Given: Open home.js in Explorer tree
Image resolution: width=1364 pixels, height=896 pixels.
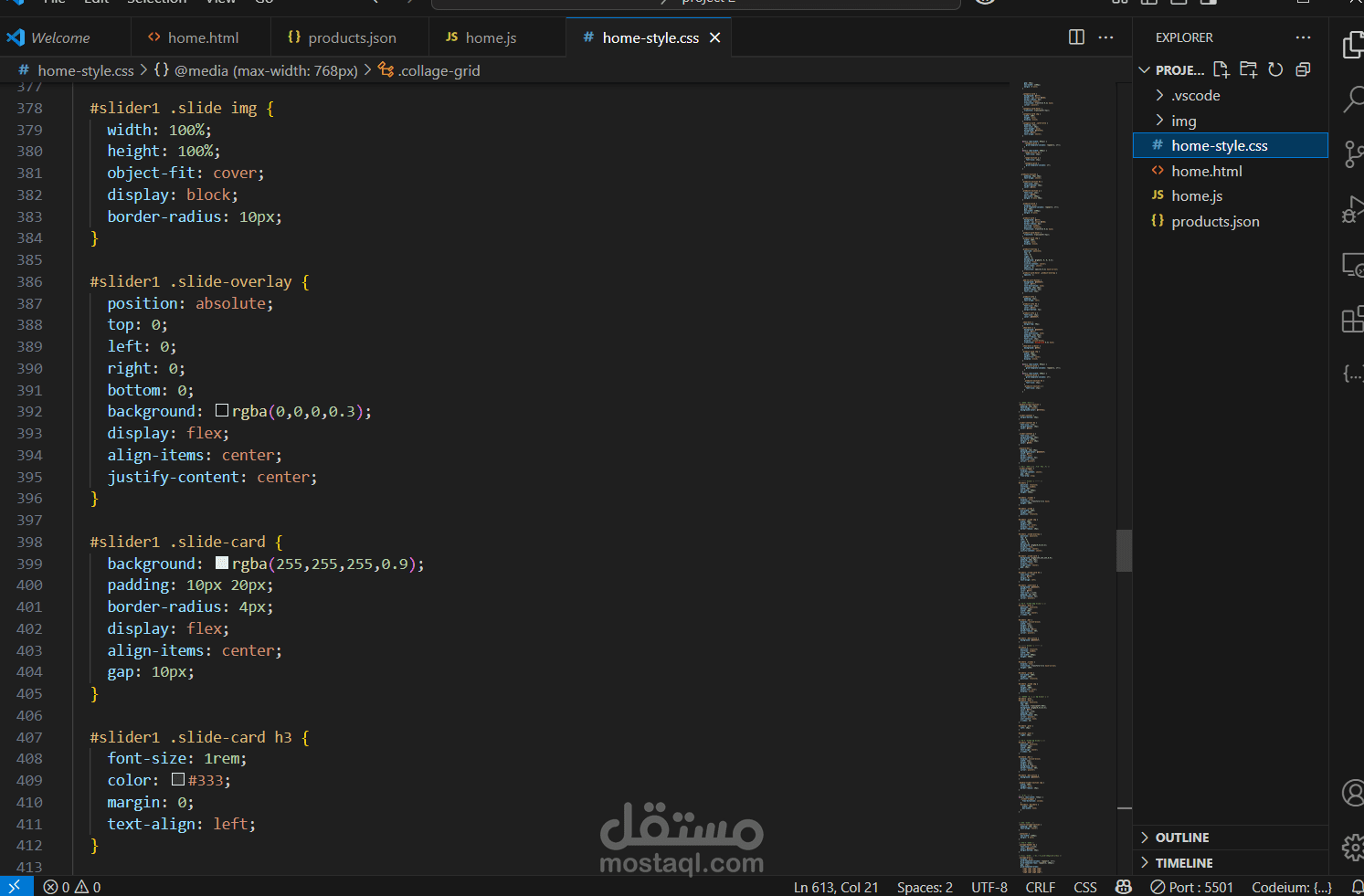Looking at the screenshot, I should (1230, 195).
